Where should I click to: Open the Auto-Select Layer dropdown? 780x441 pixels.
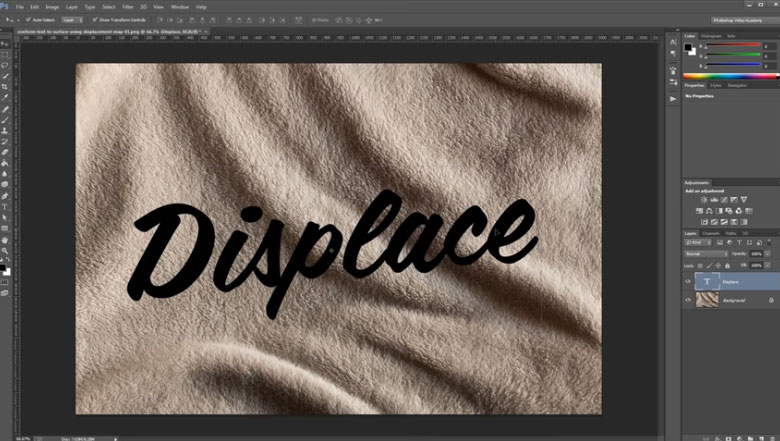click(x=72, y=20)
